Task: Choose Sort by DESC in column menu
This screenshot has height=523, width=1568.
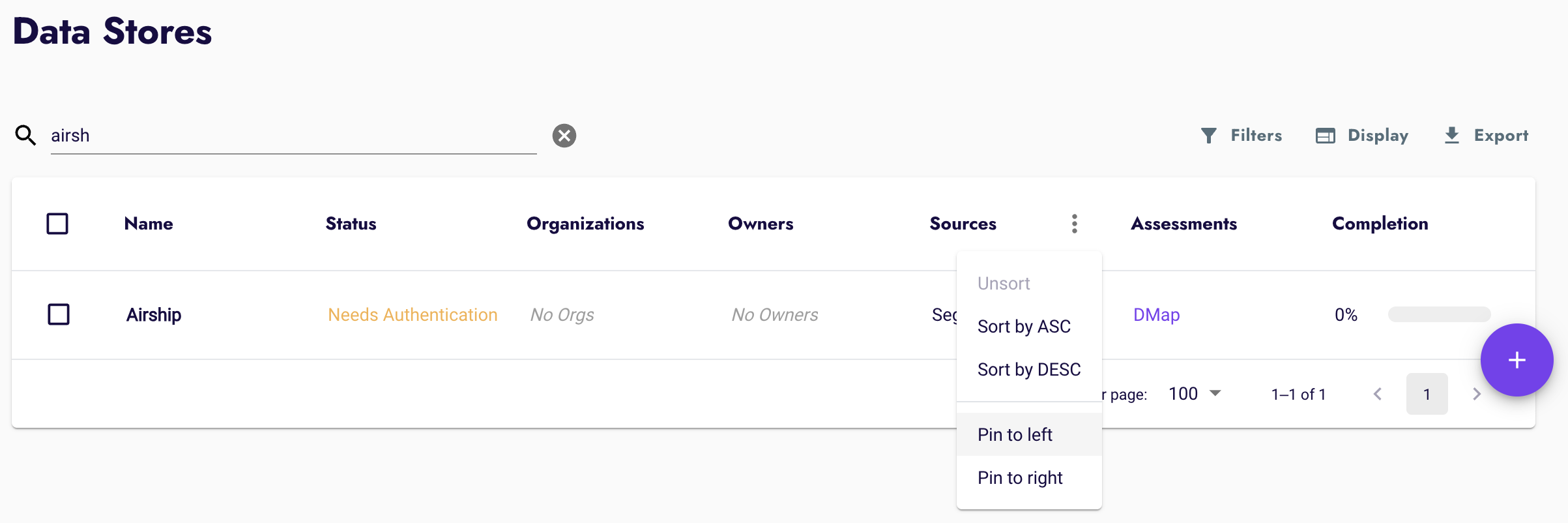Action: [1029, 370]
